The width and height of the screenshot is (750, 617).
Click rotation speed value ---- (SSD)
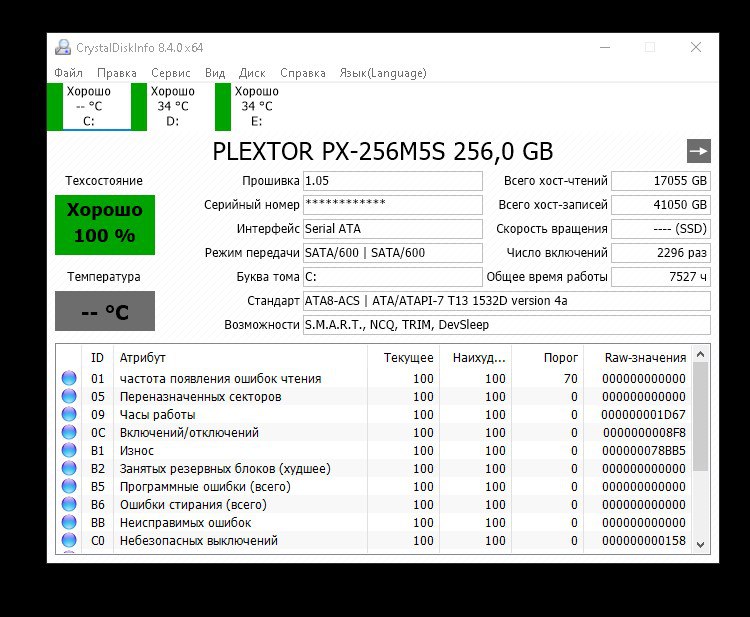661,229
